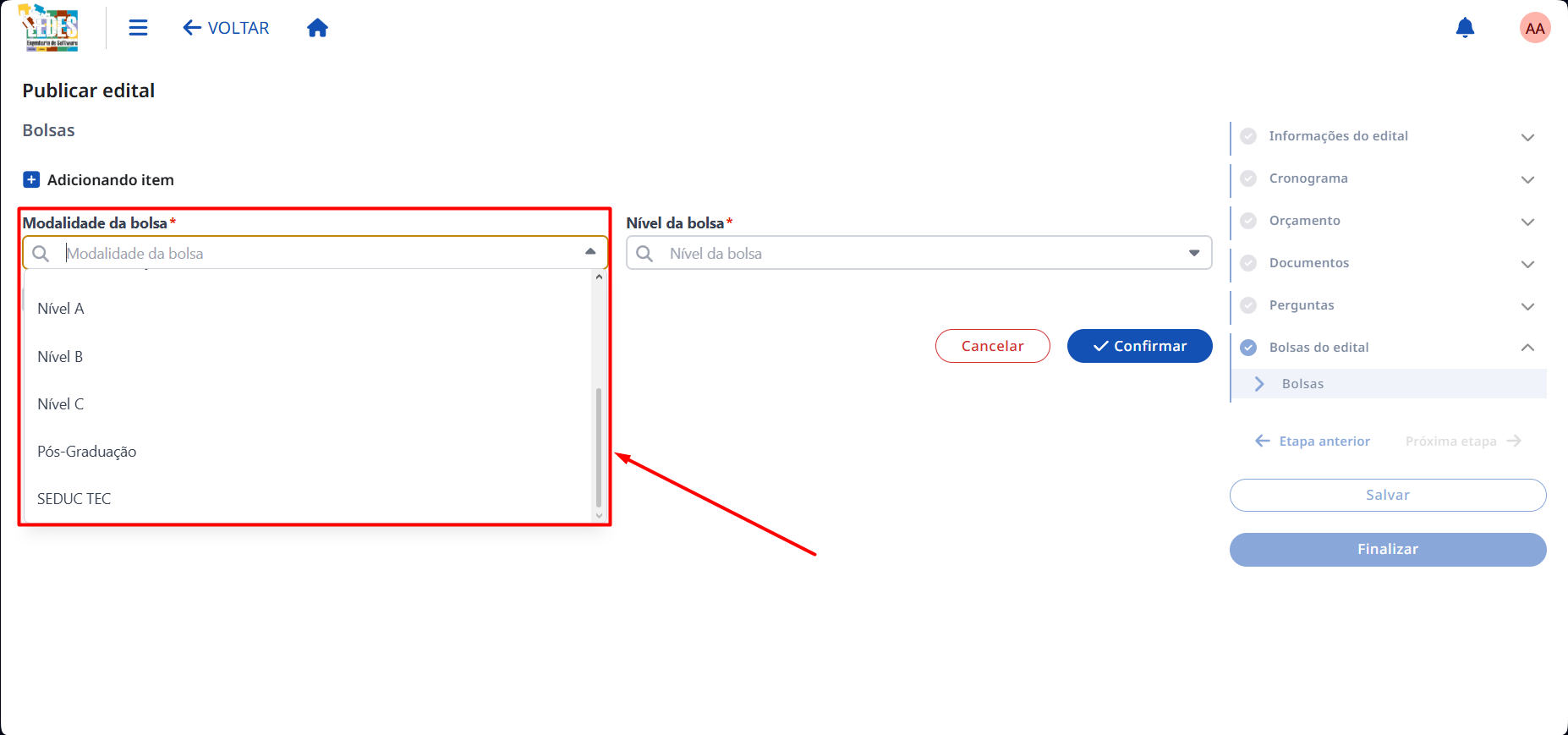The width and height of the screenshot is (1568, 735).
Task: Open the hamburger menu icon
Action: pyautogui.click(x=138, y=28)
